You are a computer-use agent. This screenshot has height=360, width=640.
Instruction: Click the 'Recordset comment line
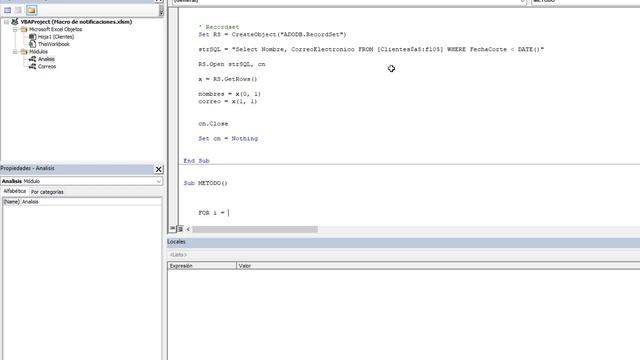(x=219, y=27)
